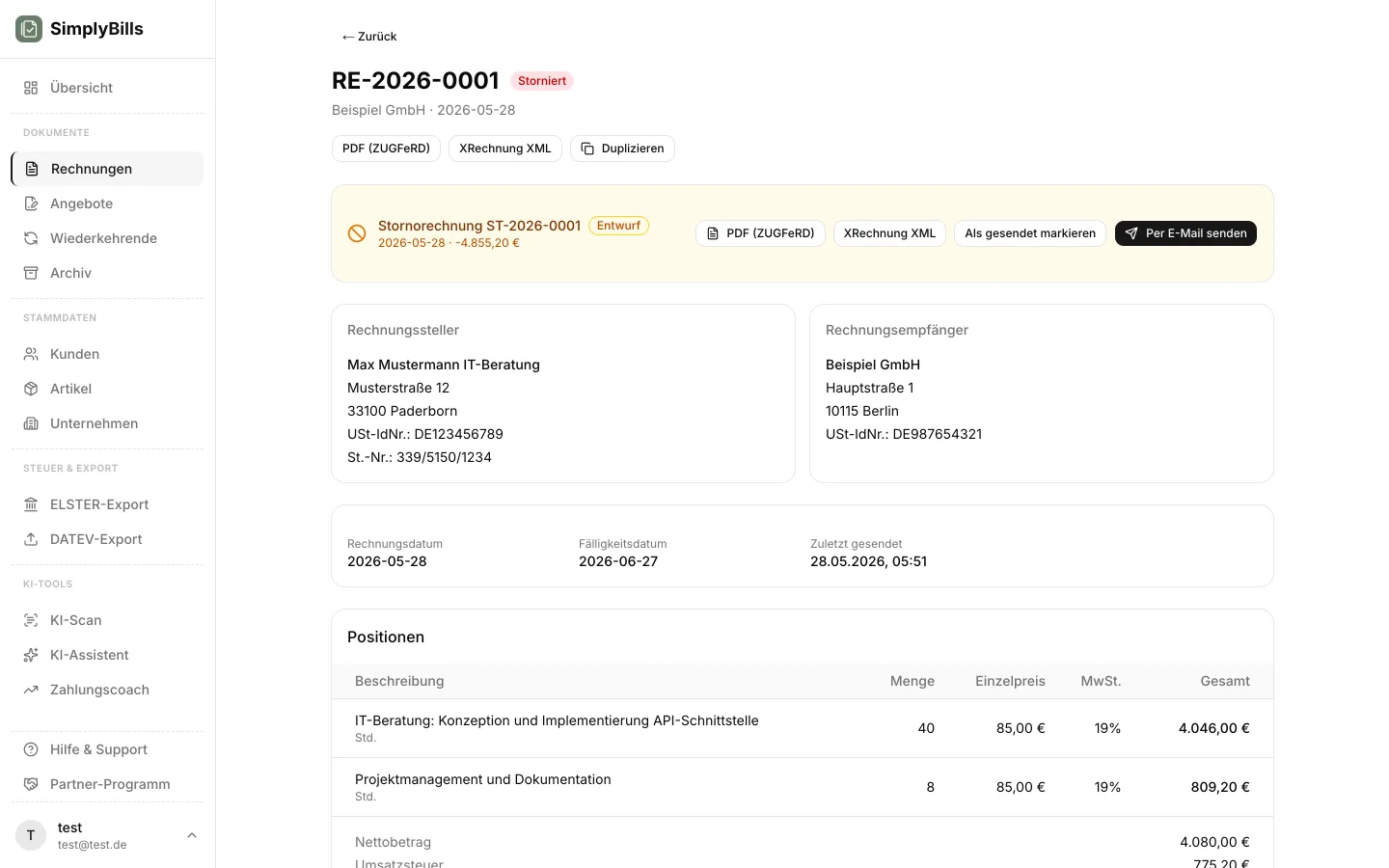The height and width of the screenshot is (868, 1389).
Task: Export Stornorechnung XRechnung XML
Action: 889,233
